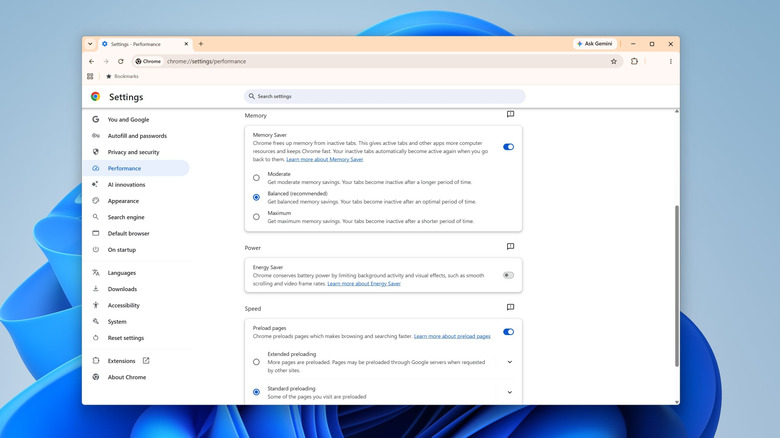The height and width of the screenshot is (438, 780).
Task: Select Performance in the sidebar
Action: [136, 168]
